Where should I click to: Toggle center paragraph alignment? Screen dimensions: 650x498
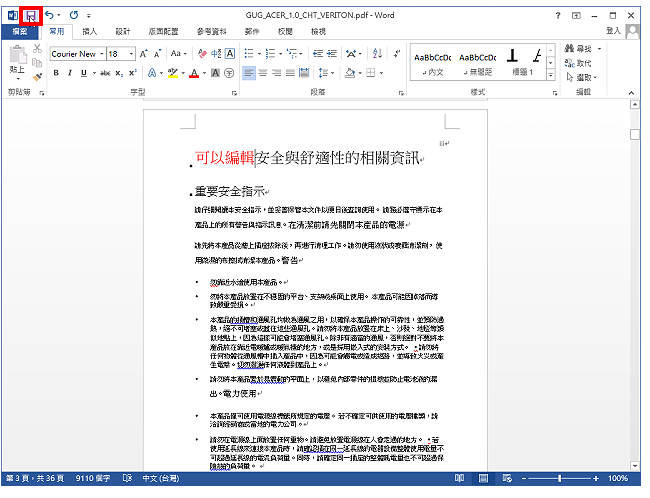click(x=263, y=73)
